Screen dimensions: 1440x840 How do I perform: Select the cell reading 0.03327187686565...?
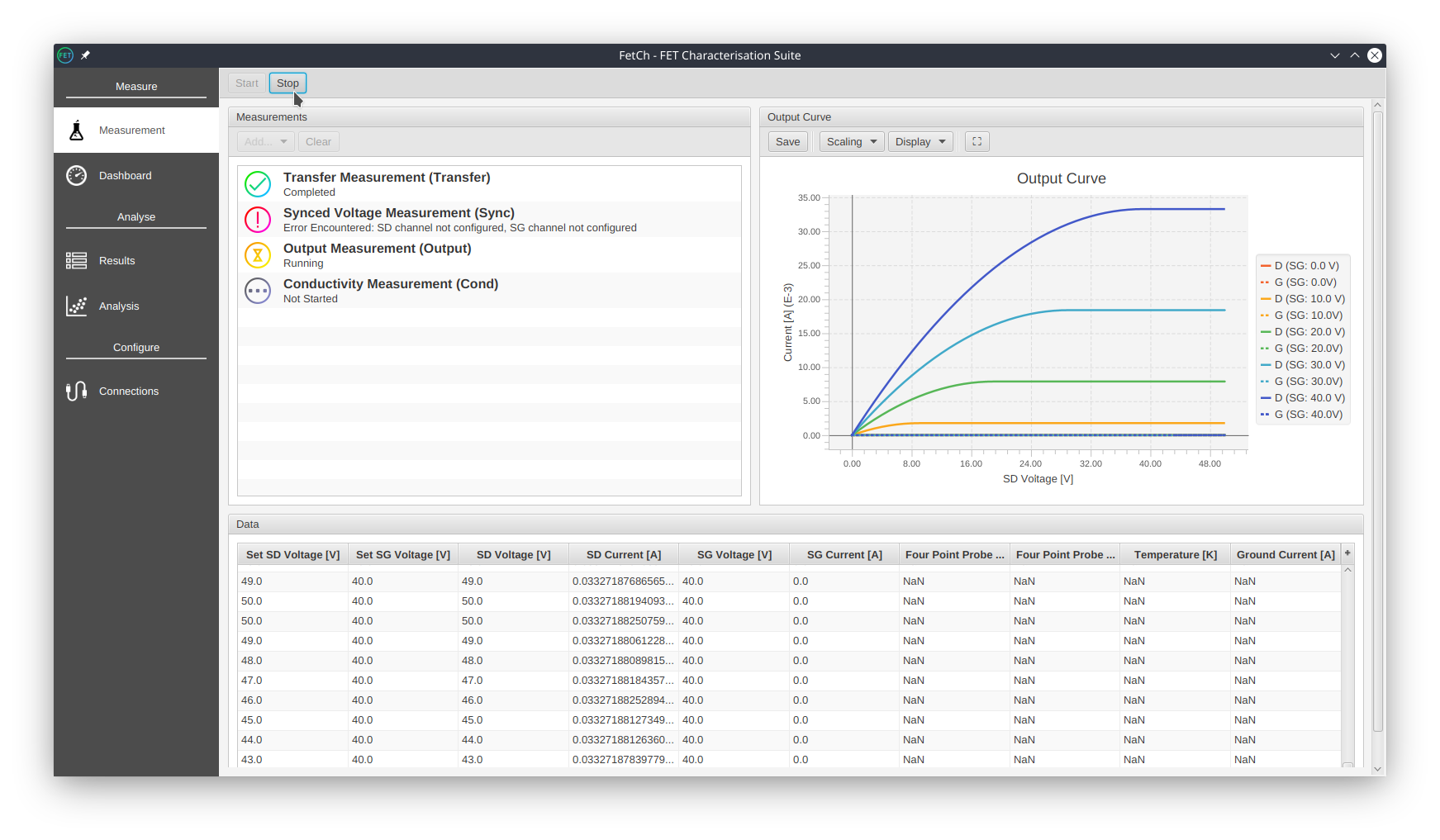click(x=624, y=581)
